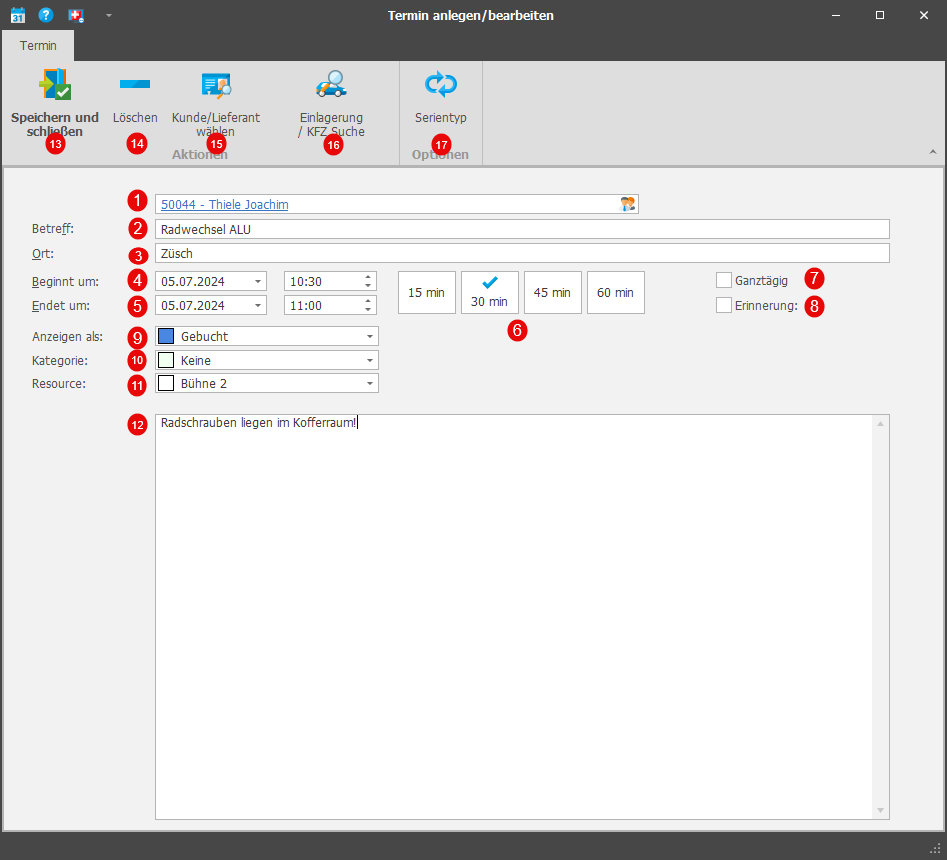Click the Serientyp recurrence icon
Viewport: 947px width, 860px height.
coord(441,84)
